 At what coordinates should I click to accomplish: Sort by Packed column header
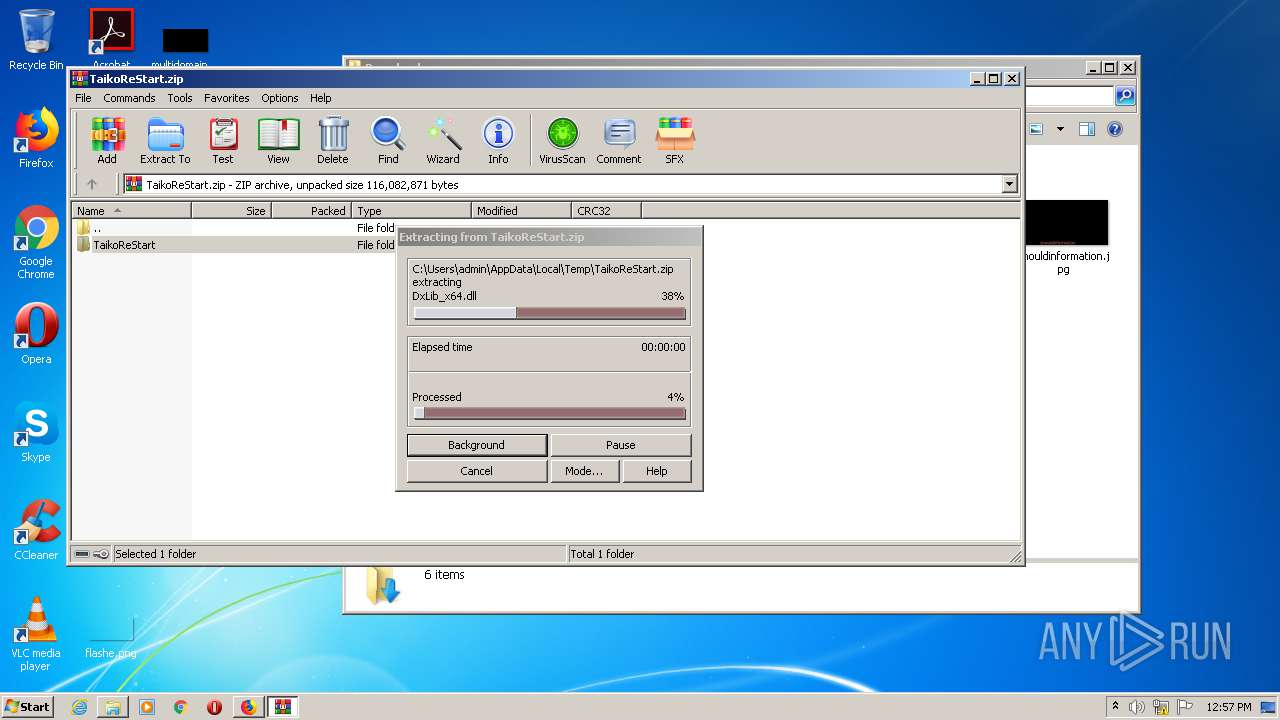311,210
